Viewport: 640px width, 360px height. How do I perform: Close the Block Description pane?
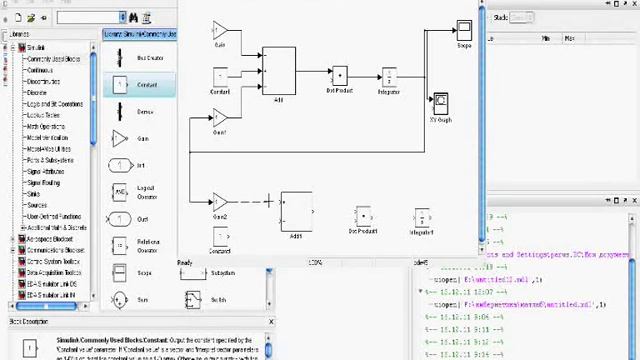(271, 322)
